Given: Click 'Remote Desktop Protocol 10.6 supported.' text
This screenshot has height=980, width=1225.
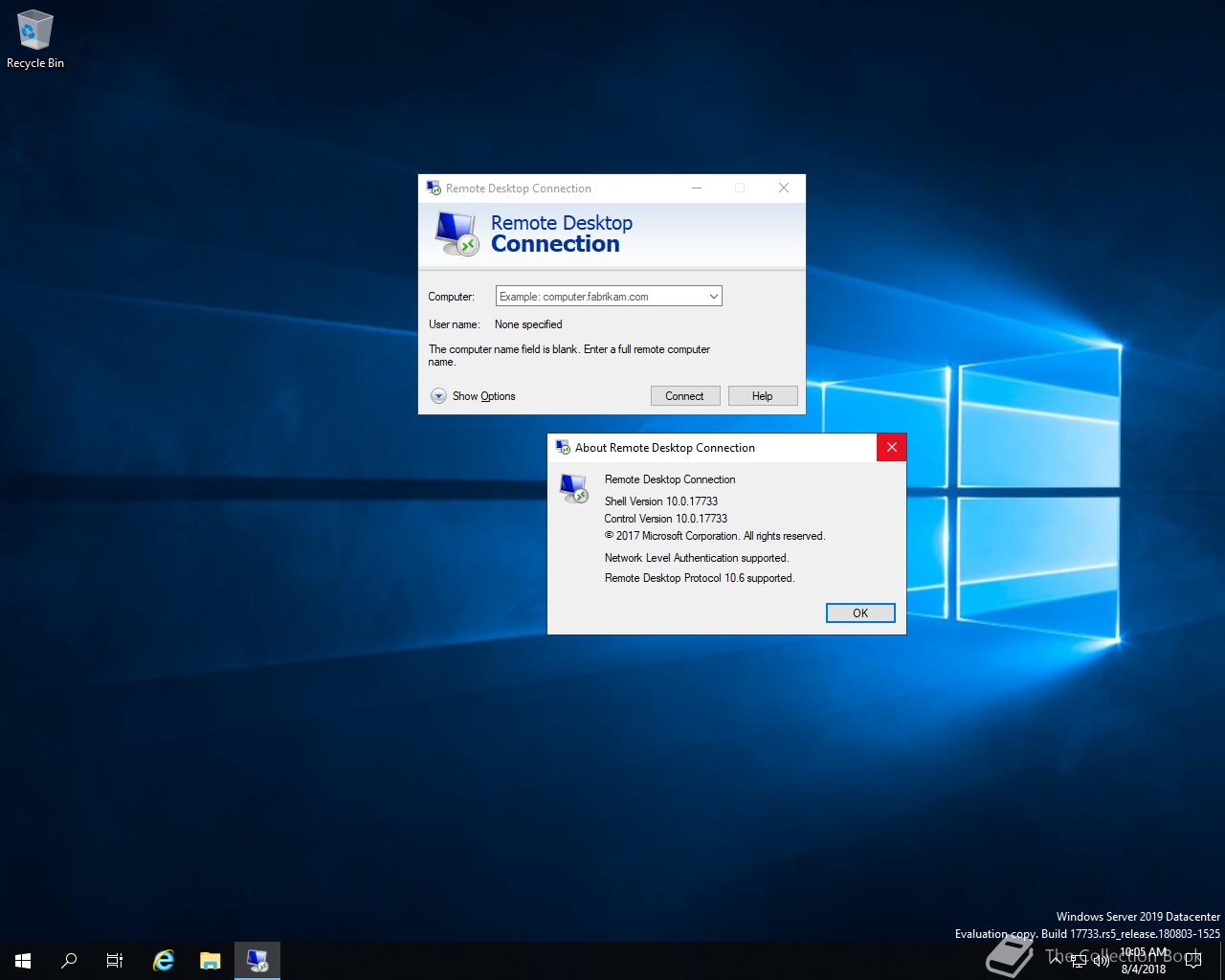Looking at the screenshot, I should (x=700, y=578).
